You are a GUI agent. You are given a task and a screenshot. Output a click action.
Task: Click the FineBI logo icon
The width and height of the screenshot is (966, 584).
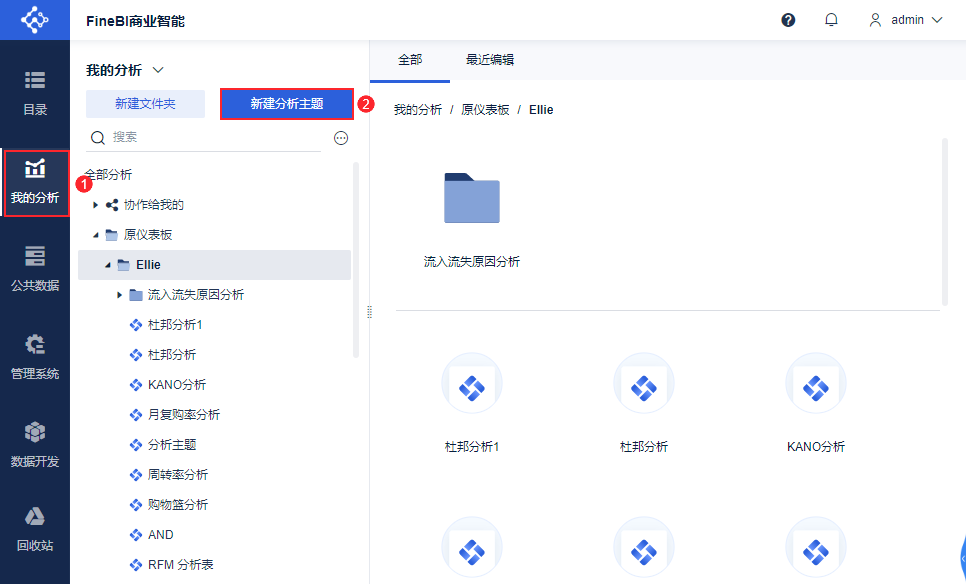coord(34,20)
